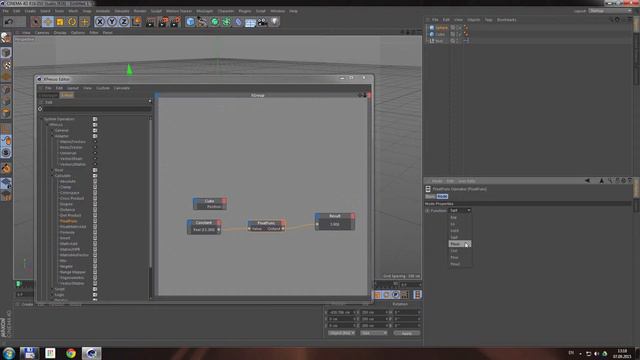
Task: Switch to Model mode cube icon
Action: click(6, 52)
